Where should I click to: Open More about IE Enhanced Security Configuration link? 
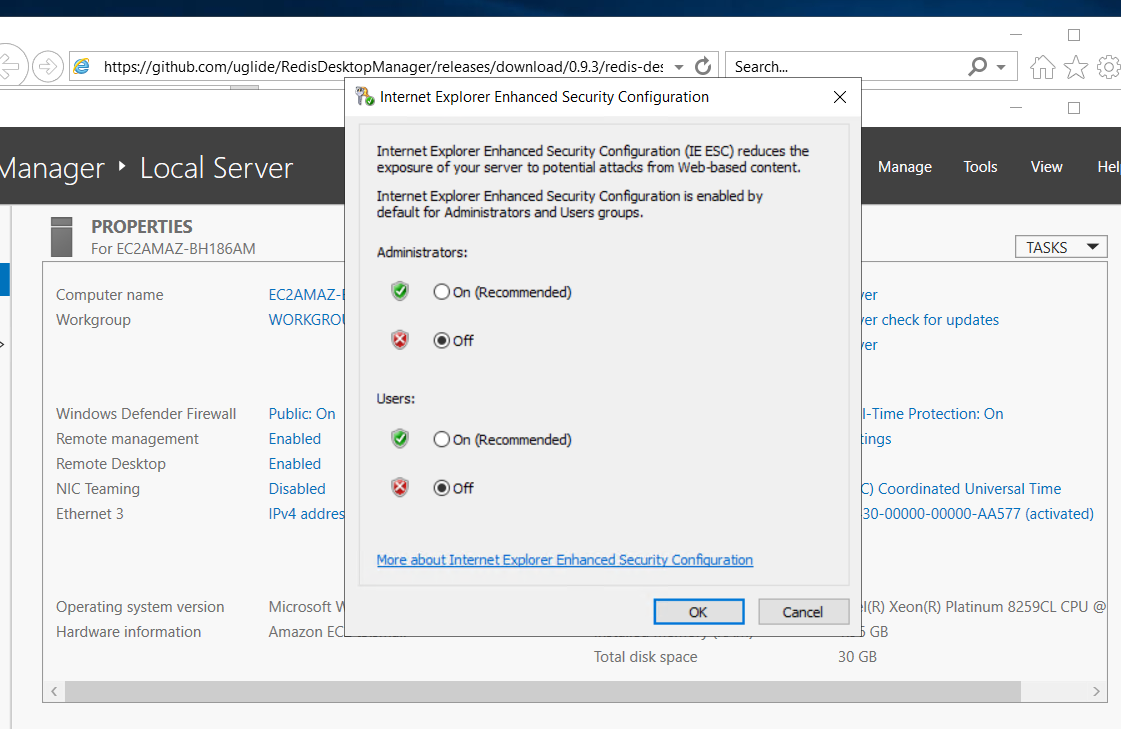click(565, 560)
